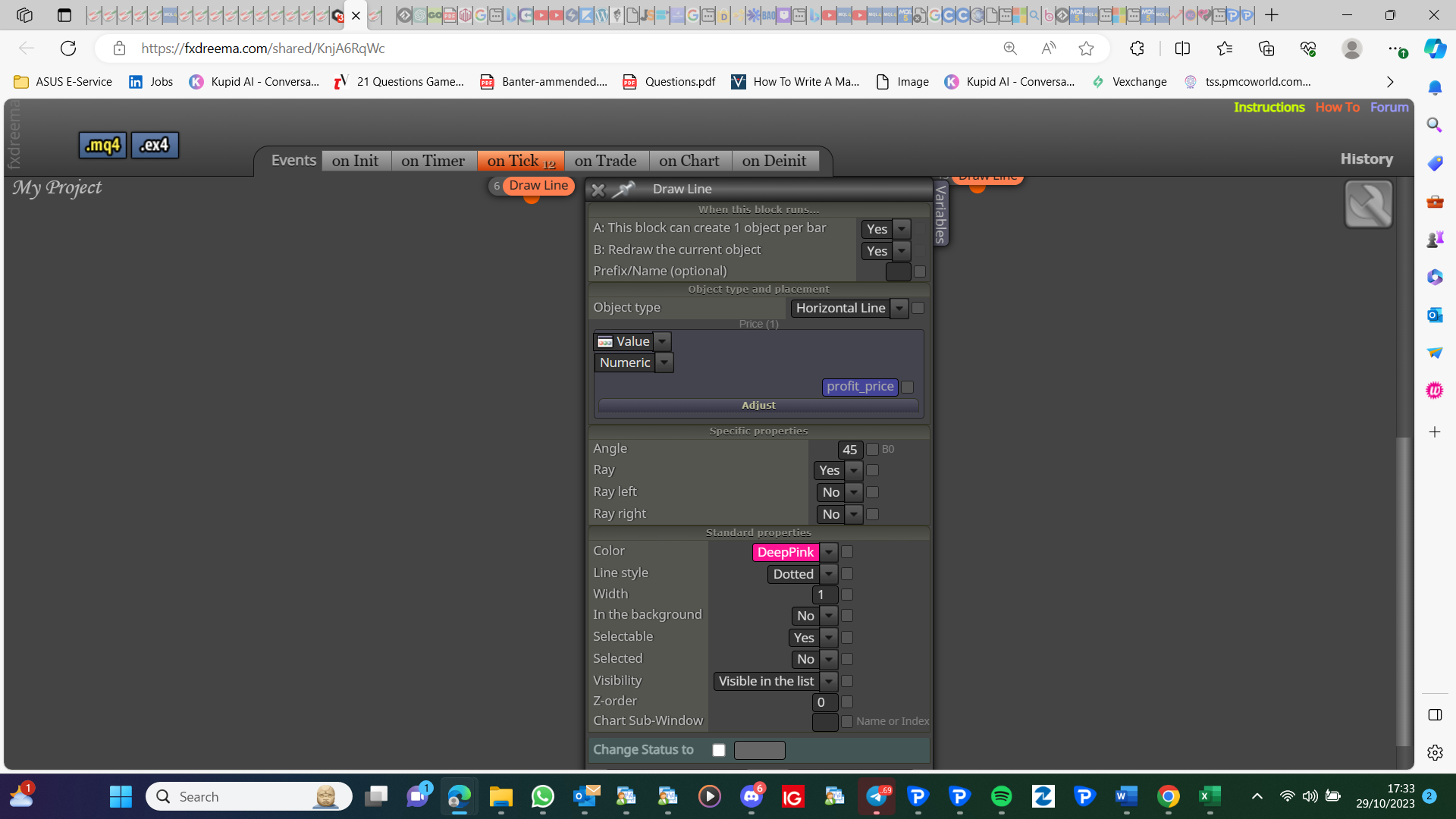Open the tools wrench panel icon
Screen dimensions: 1456x819
(1368, 204)
